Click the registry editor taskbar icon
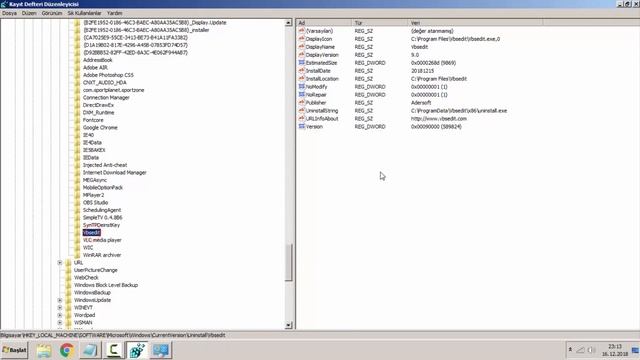Viewport: 640px width, 360px height. tap(138, 350)
